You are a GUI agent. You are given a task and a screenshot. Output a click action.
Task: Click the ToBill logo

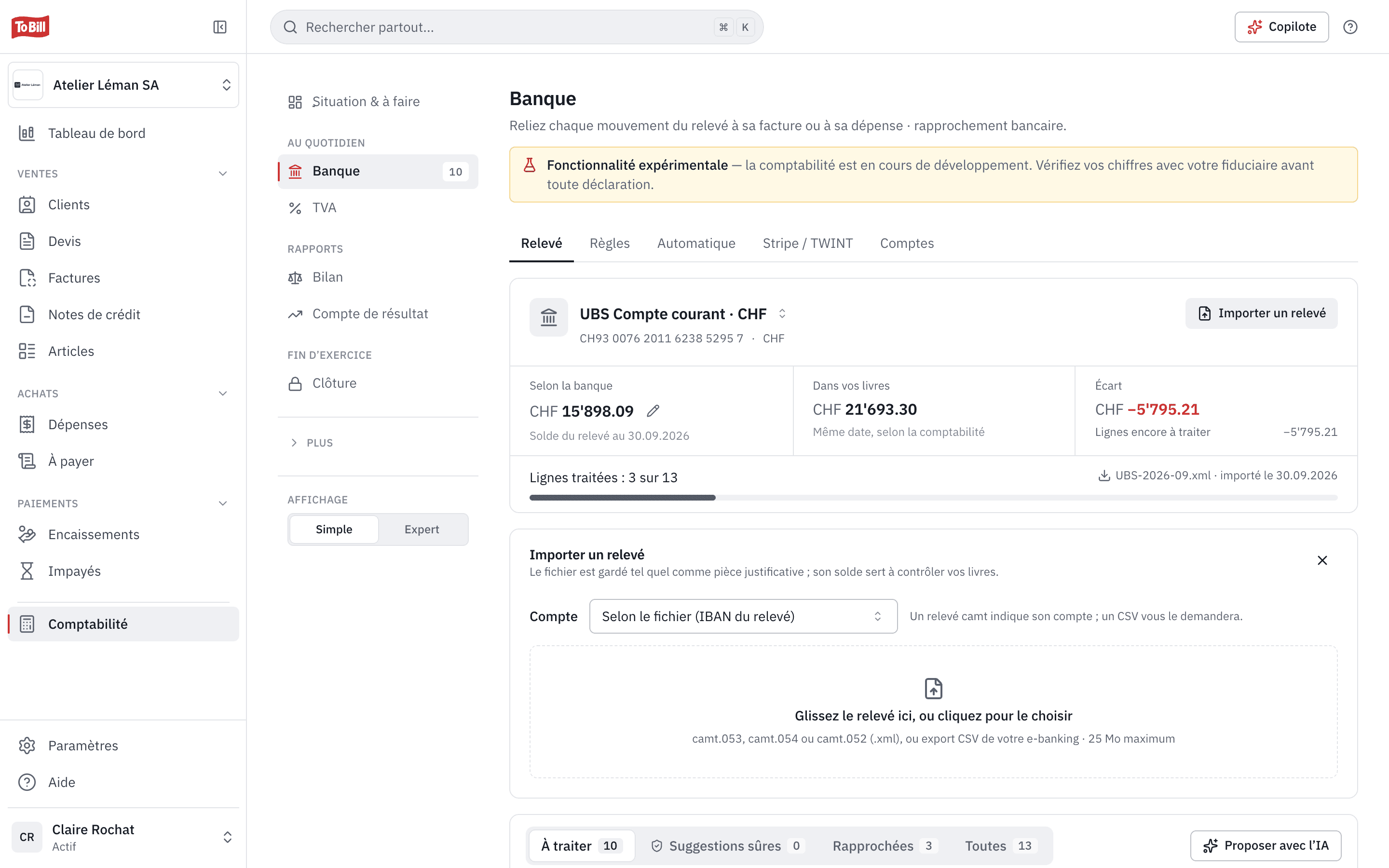pos(30,27)
